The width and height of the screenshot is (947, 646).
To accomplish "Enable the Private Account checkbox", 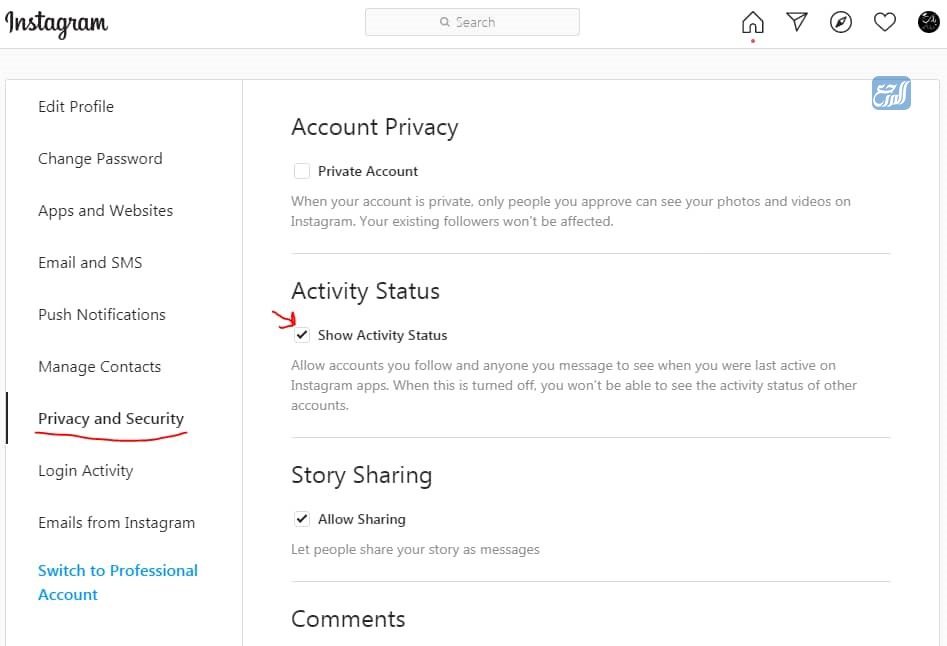I will coord(302,171).
